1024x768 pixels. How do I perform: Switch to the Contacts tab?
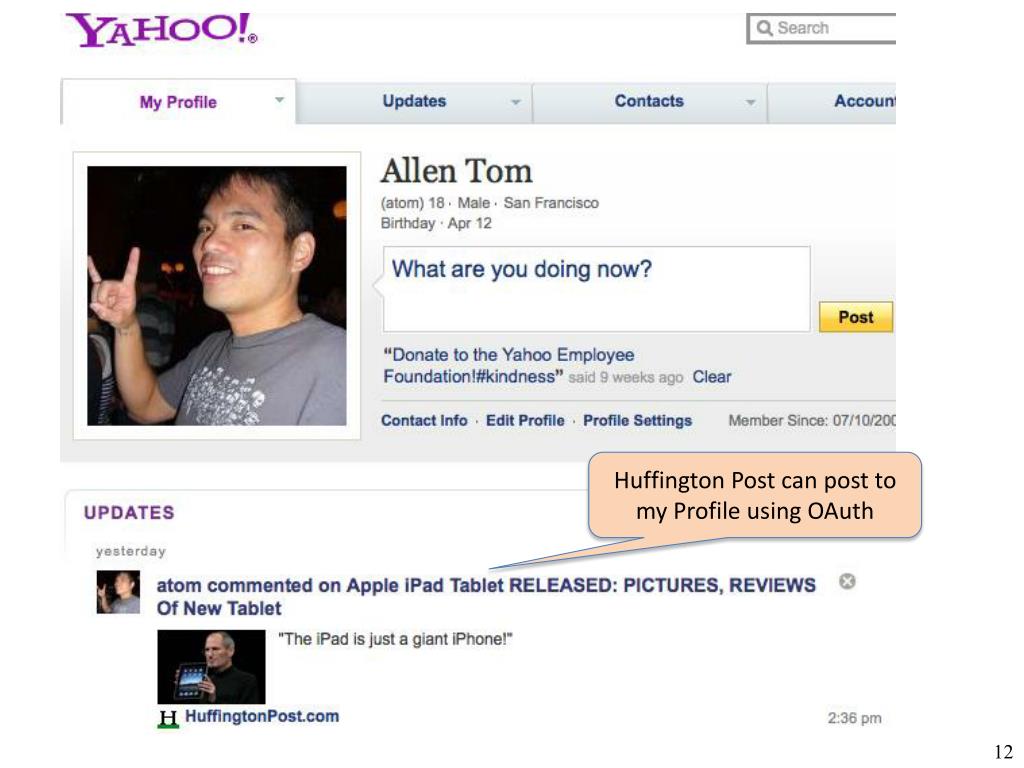click(x=649, y=101)
